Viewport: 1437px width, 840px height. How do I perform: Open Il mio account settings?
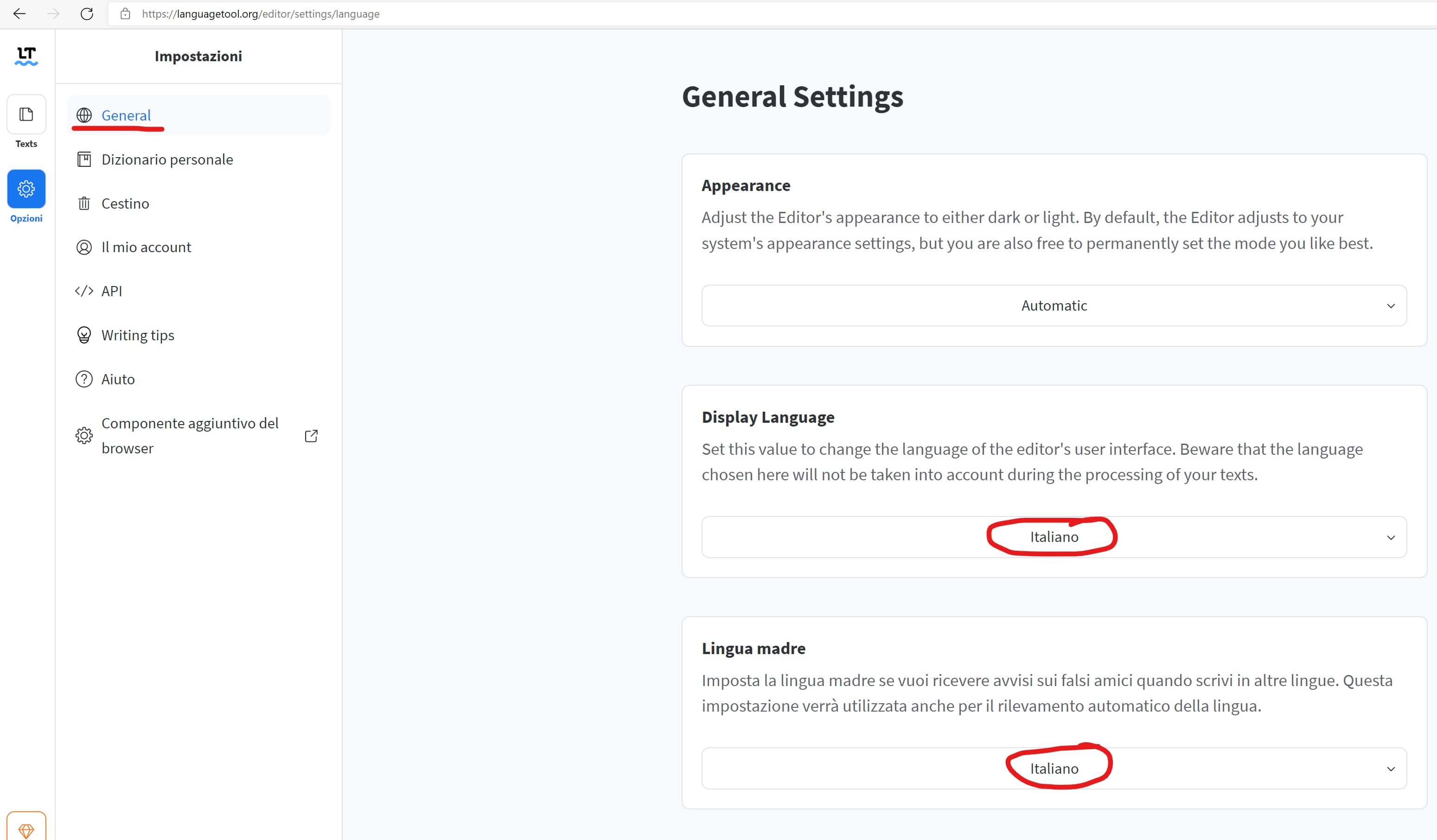pos(146,248)
